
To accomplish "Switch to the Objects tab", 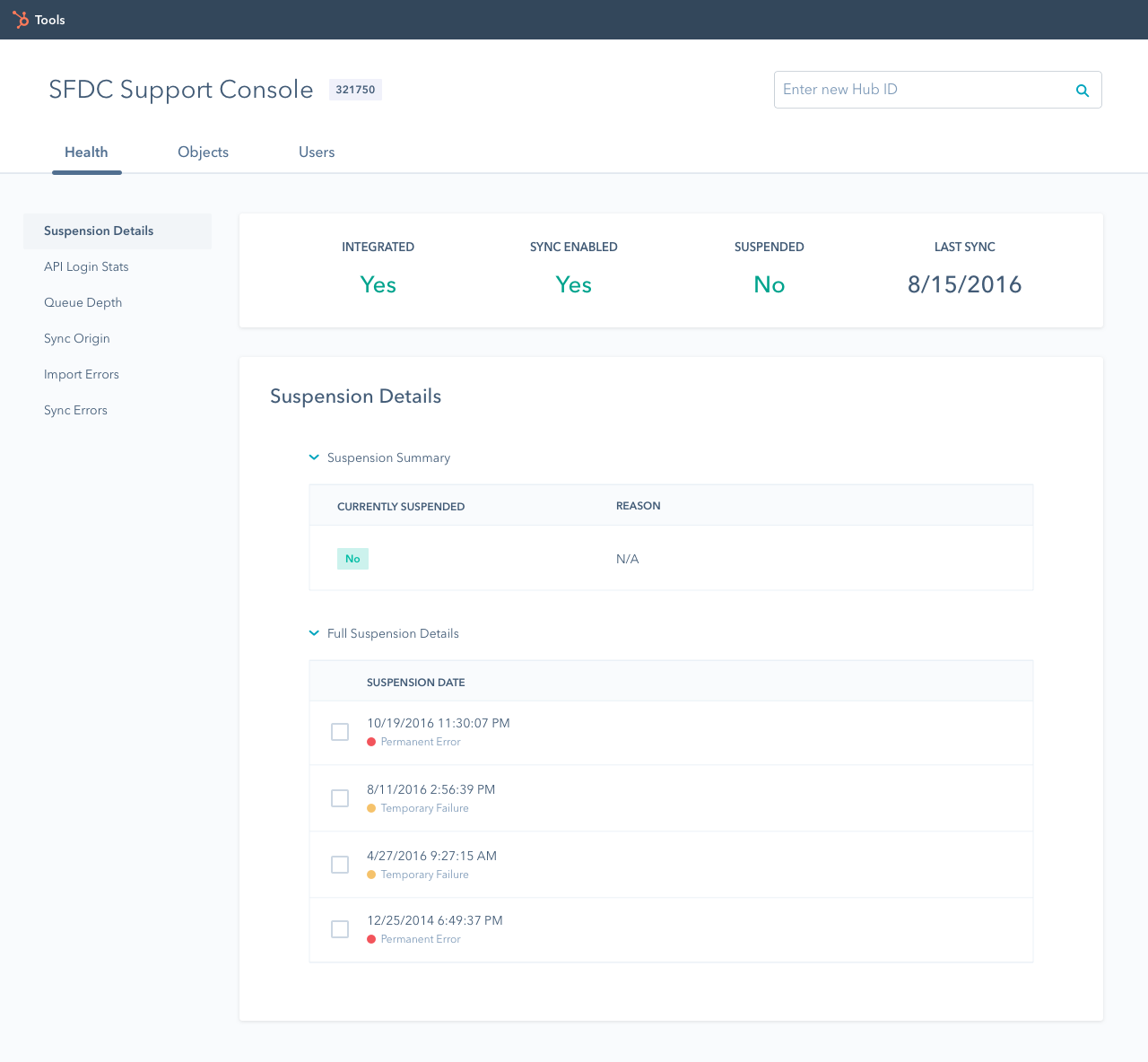I will click(203, 152).
